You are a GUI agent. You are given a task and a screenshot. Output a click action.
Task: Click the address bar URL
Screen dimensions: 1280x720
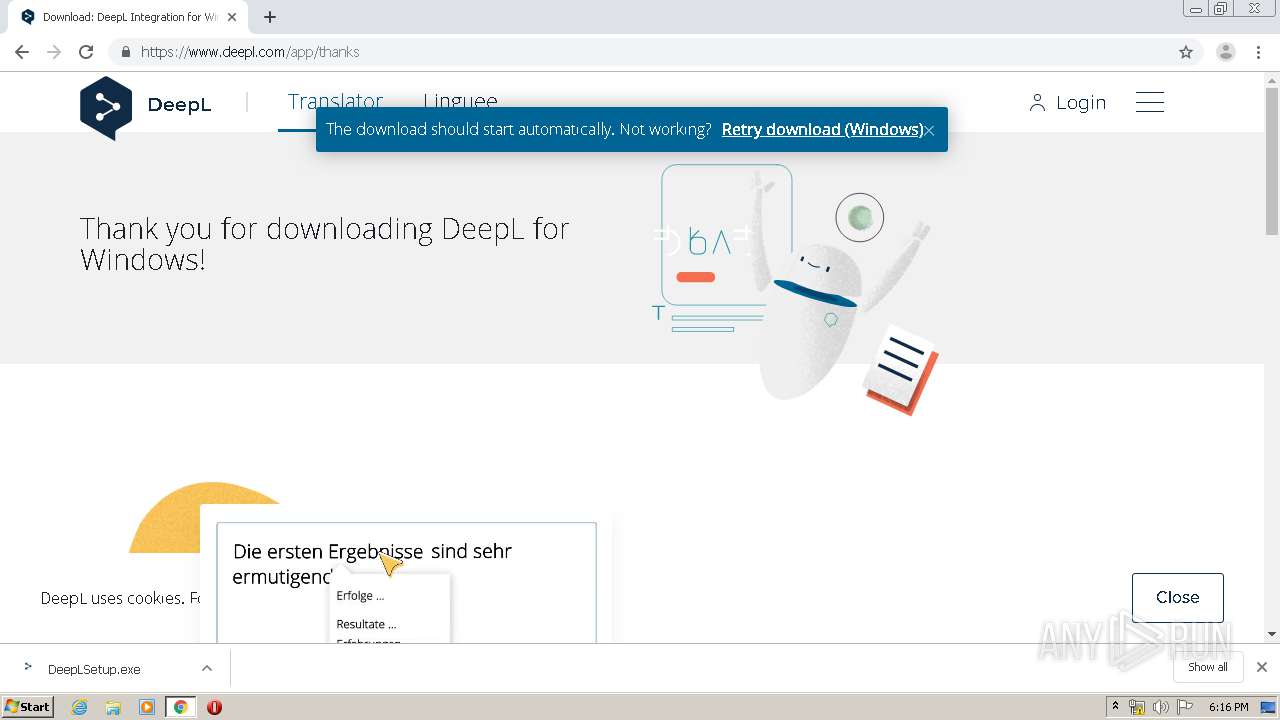tap(250, 52)
